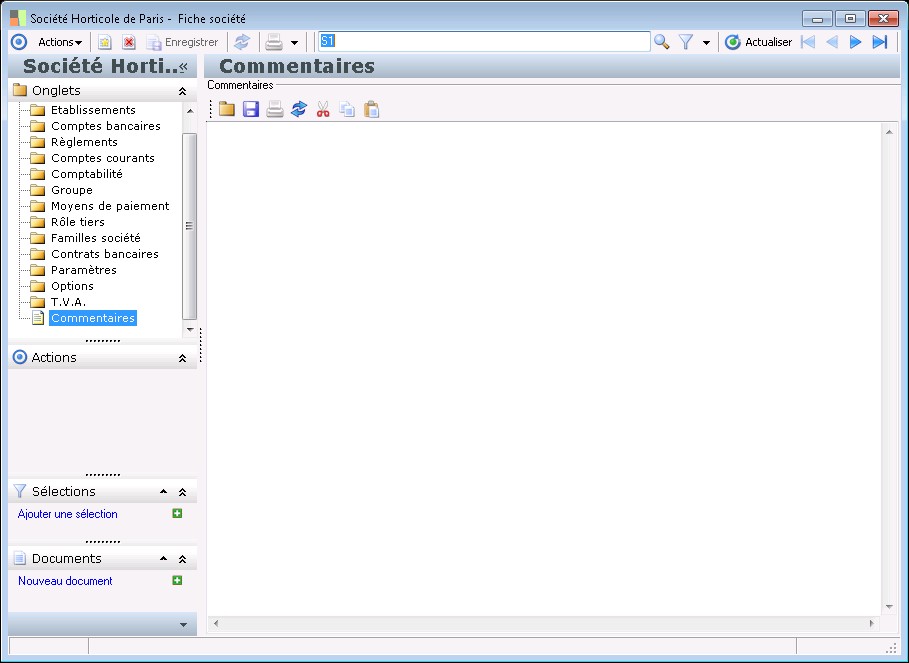This screenshot has height=663, width=909.
Task: Click Nouveau document link
Action: 65,581
